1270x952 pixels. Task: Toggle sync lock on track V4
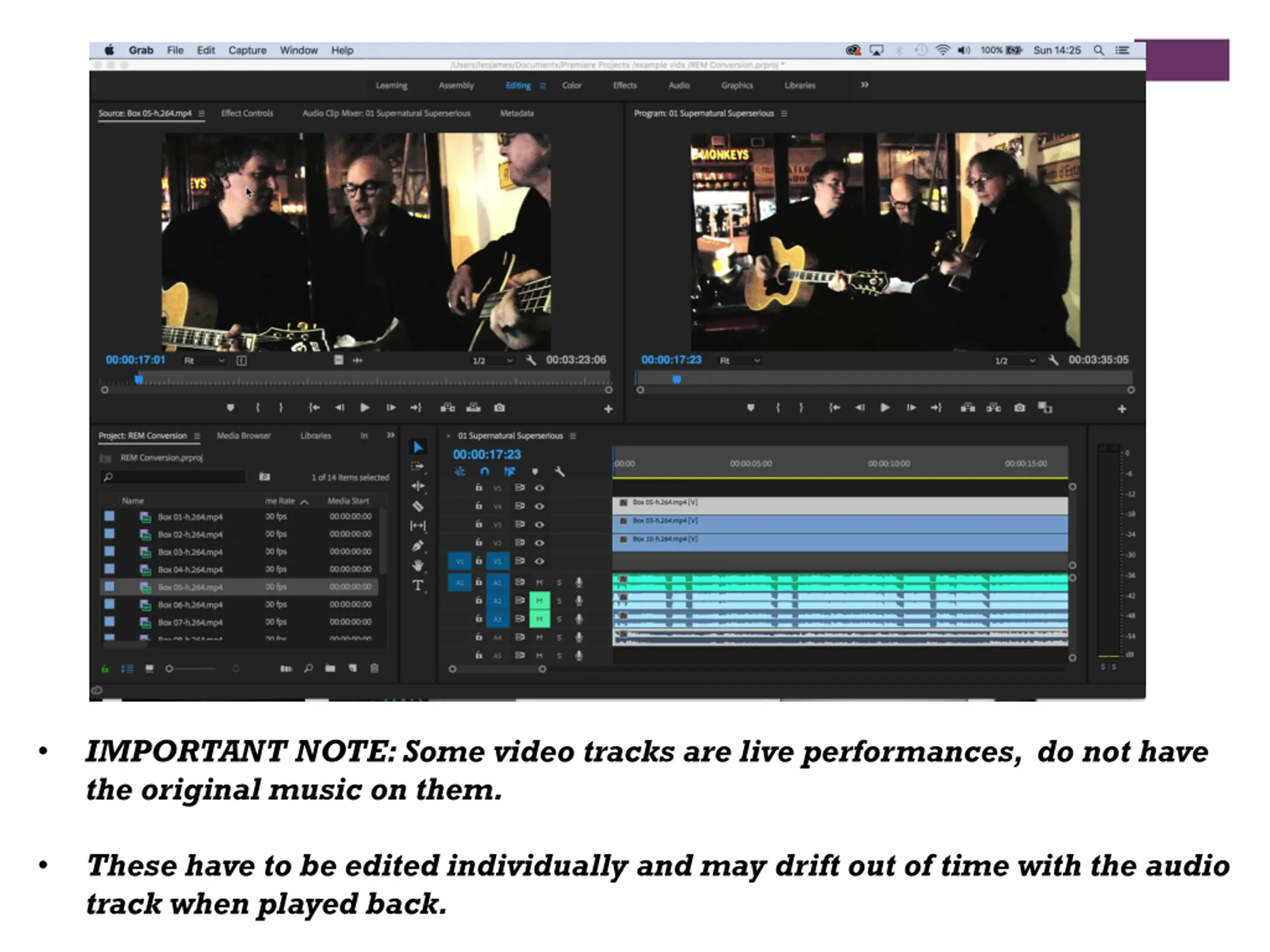[x=519, y=506]
